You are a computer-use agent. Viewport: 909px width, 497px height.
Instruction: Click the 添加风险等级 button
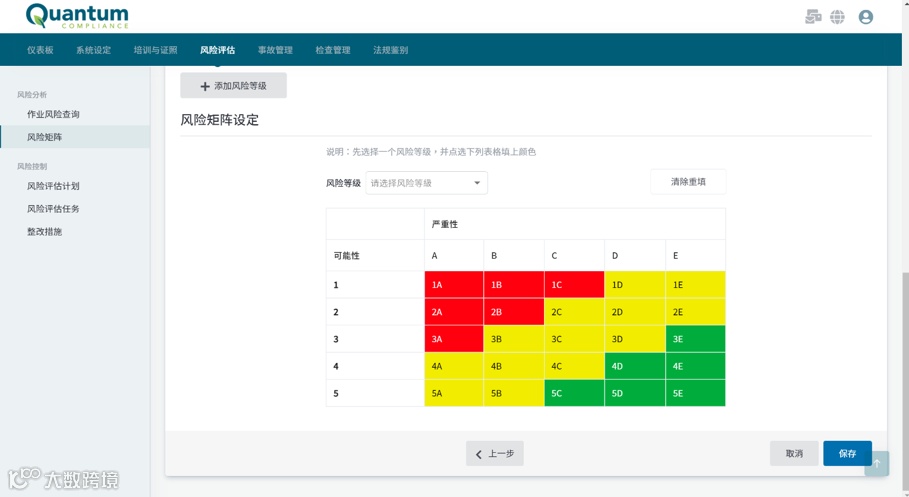point(234,86)
